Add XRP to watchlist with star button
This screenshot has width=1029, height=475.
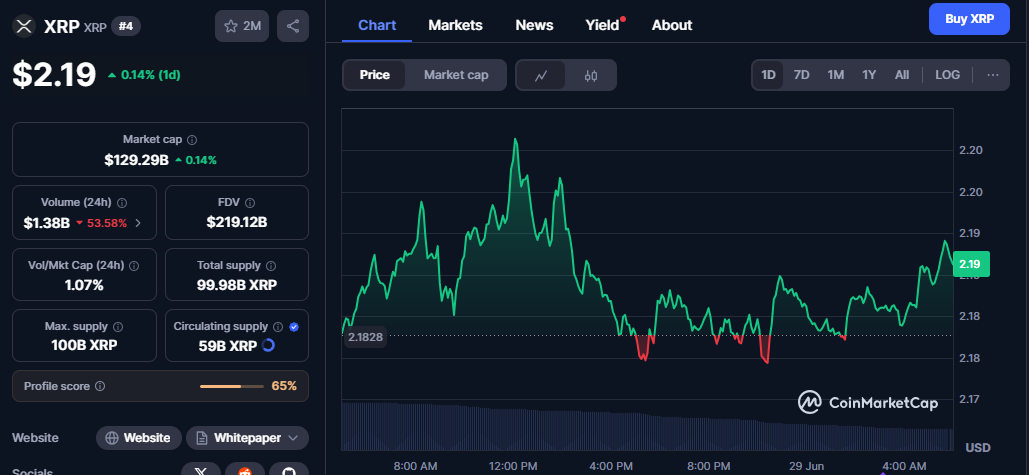pyautogui.click(x=242, y=26)
